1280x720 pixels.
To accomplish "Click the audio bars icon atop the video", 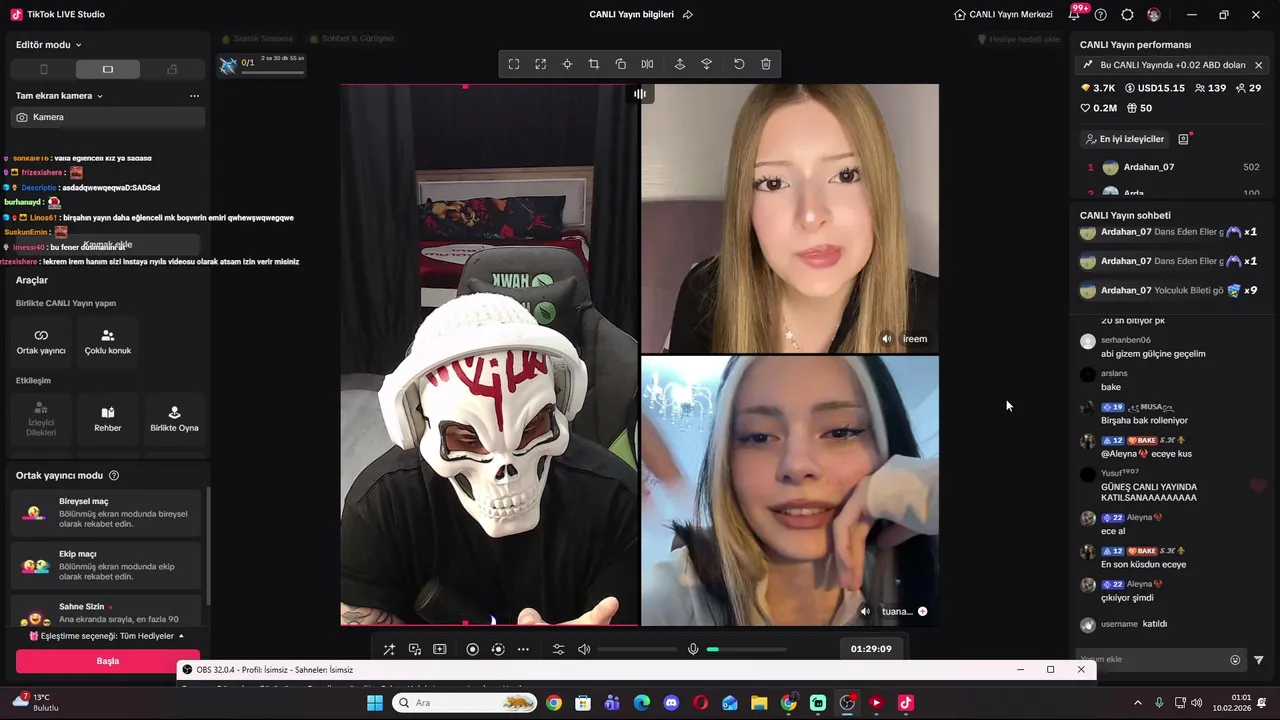I will 640,94.
